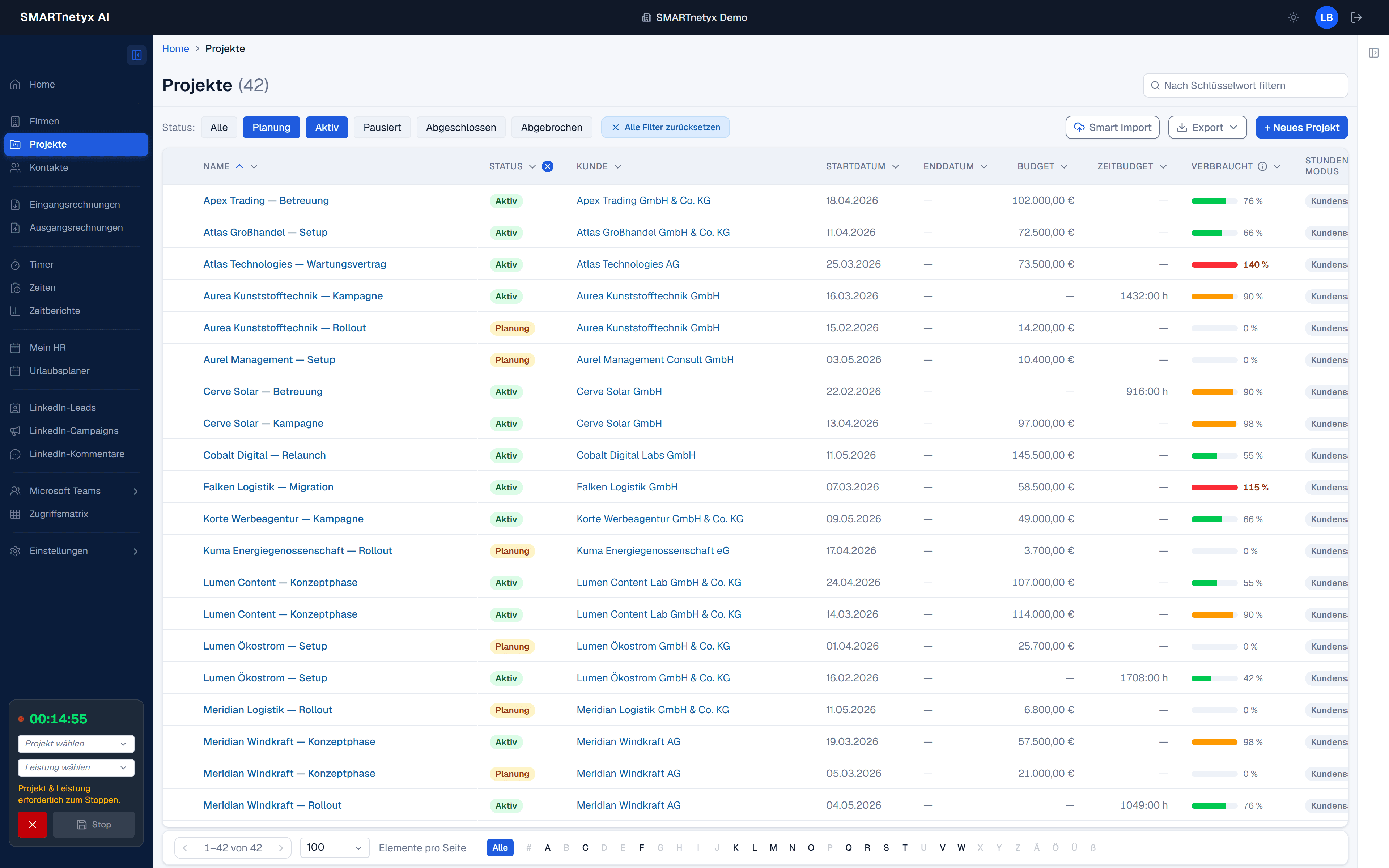Cancel the running timer with the red X

point(32,824)
